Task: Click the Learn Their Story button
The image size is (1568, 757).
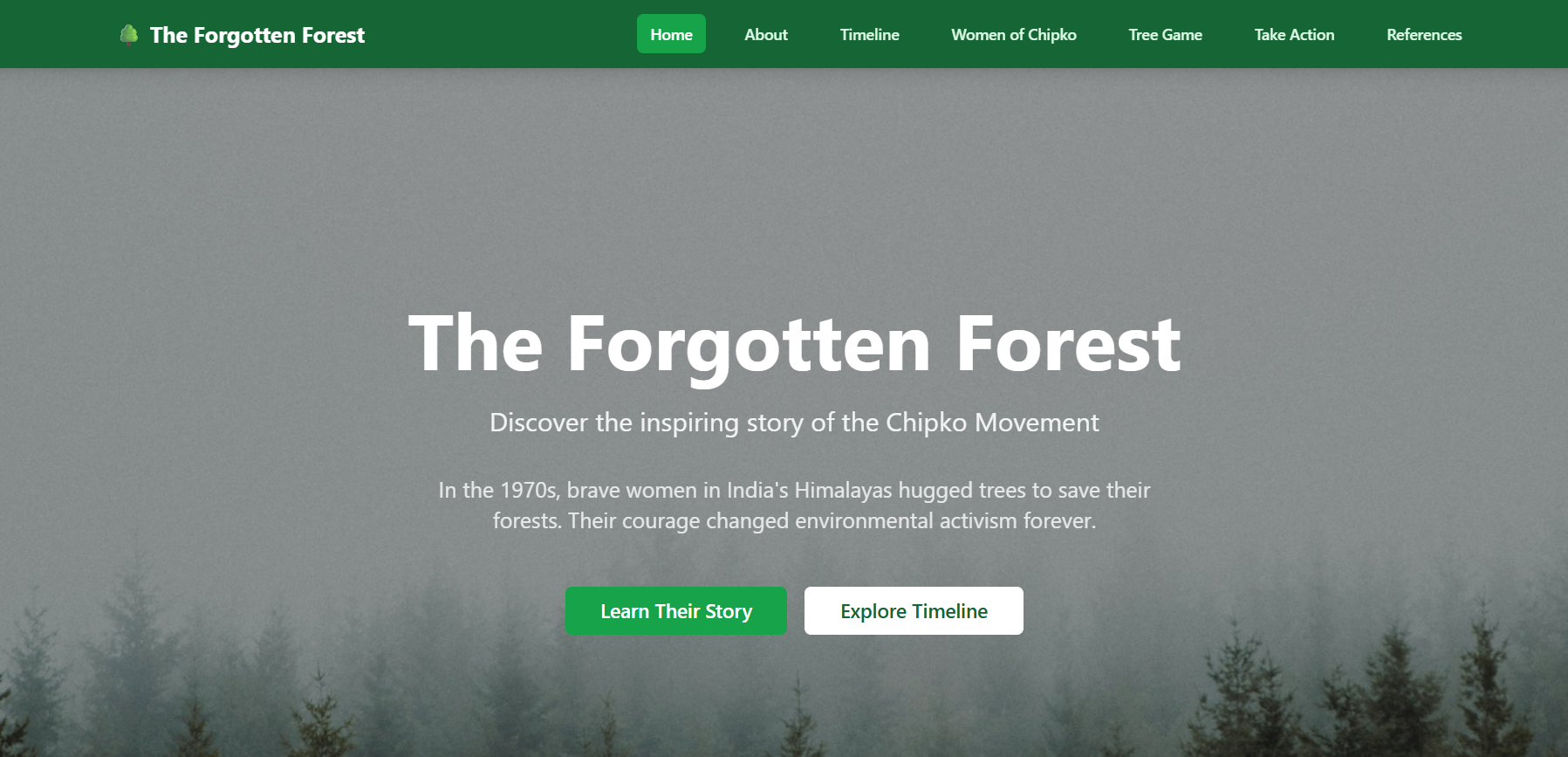Action: tap(676, 611)
